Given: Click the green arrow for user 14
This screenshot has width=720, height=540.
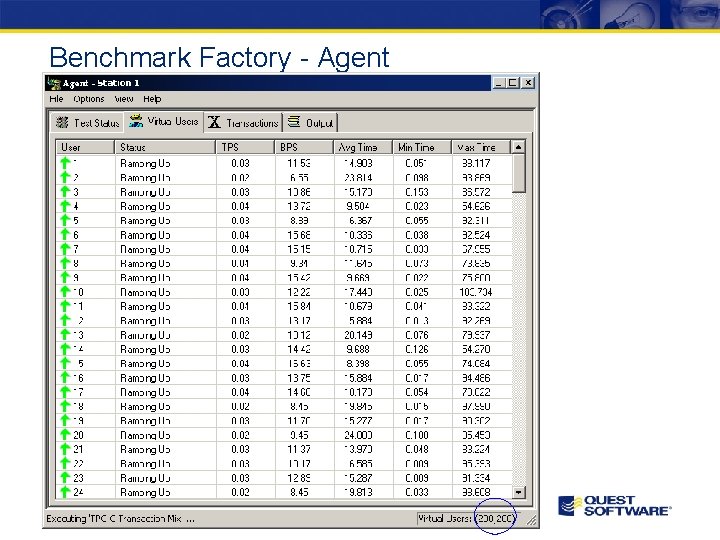Looking at the screenshot, I should (x=65, y=349).
